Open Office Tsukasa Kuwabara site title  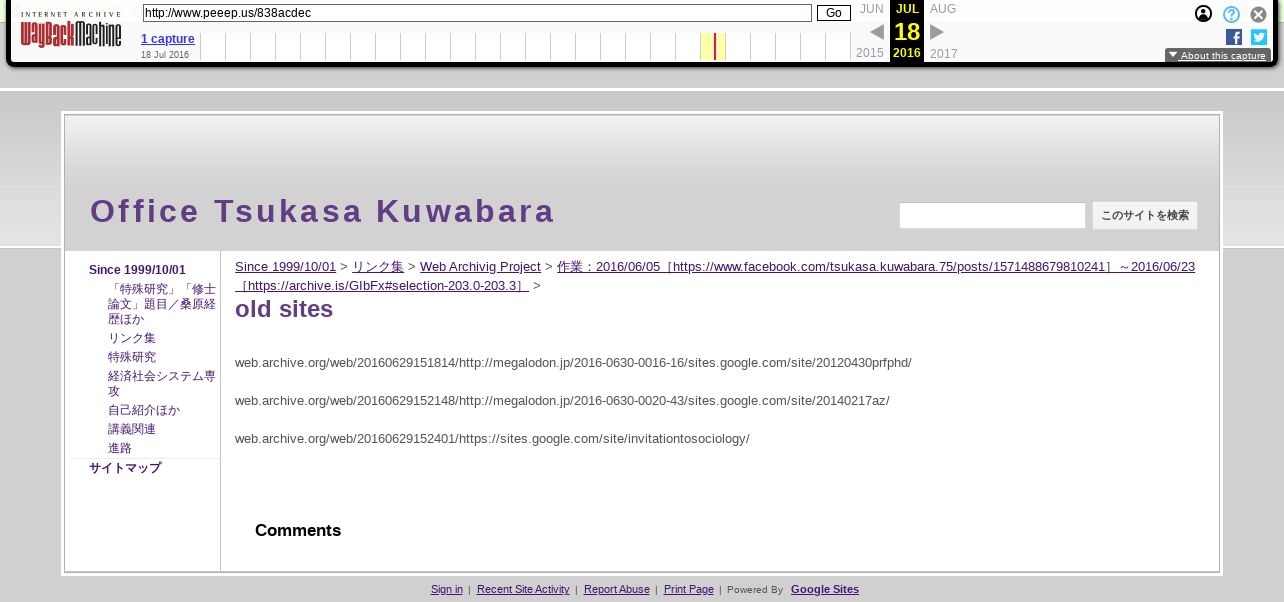[x=322, y=211]
